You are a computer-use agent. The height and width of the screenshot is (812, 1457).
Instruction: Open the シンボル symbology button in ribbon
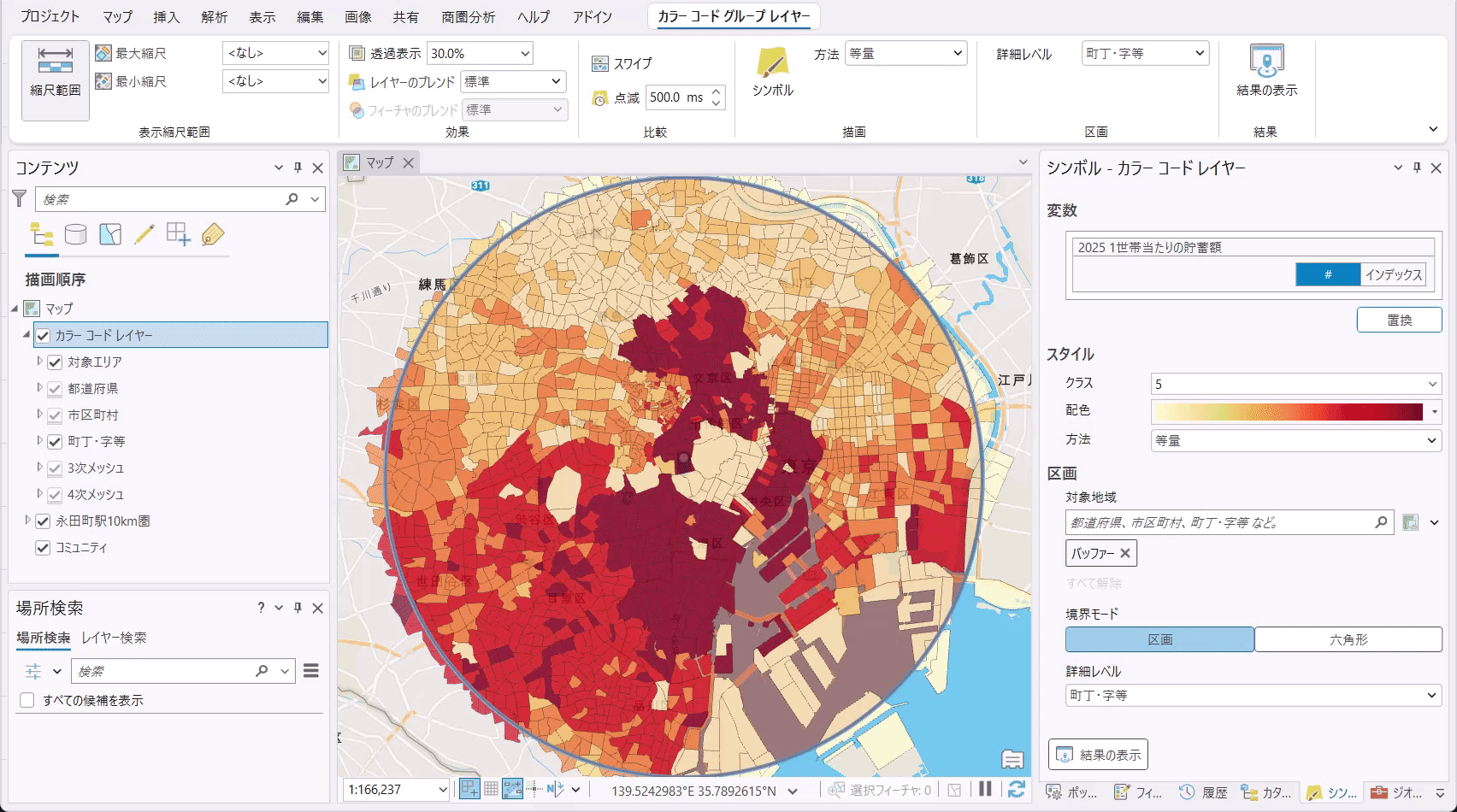tap(772, 72)
